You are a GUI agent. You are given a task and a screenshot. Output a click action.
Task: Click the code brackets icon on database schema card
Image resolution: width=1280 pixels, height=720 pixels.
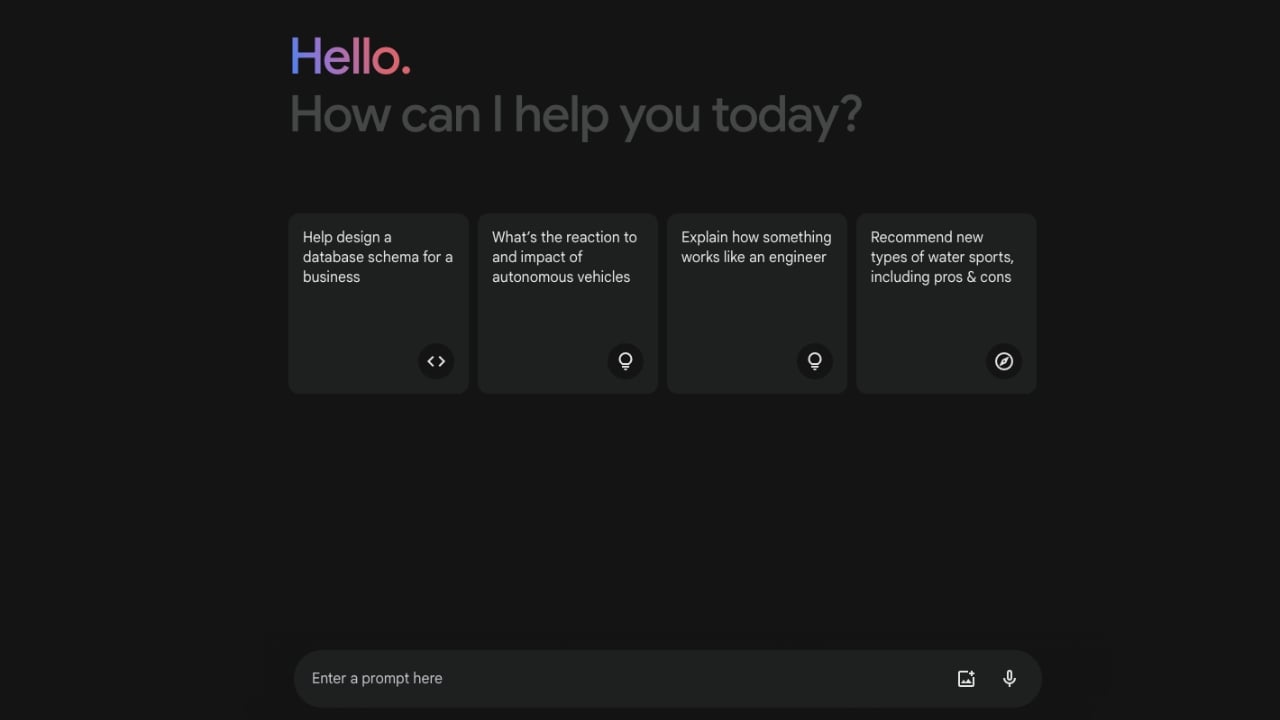pyautogui.click(x=436, y=361)
